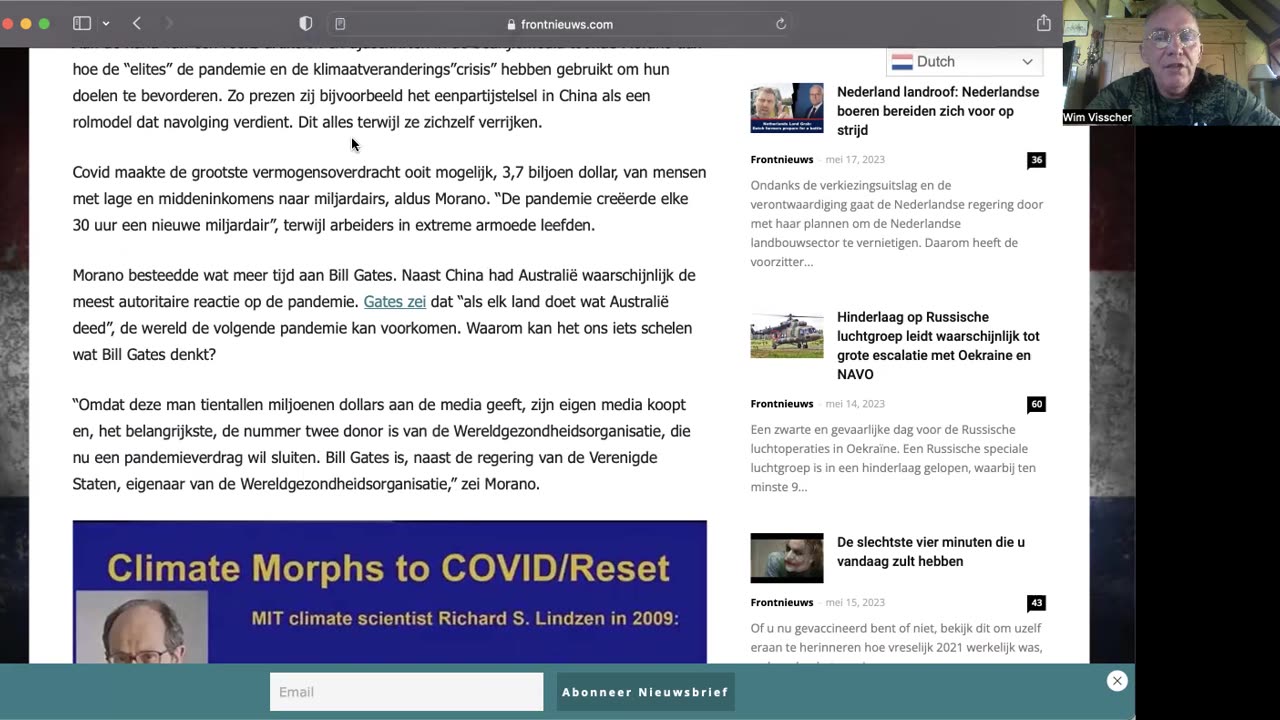Go forward with the forward arrow

pos(168,23)
